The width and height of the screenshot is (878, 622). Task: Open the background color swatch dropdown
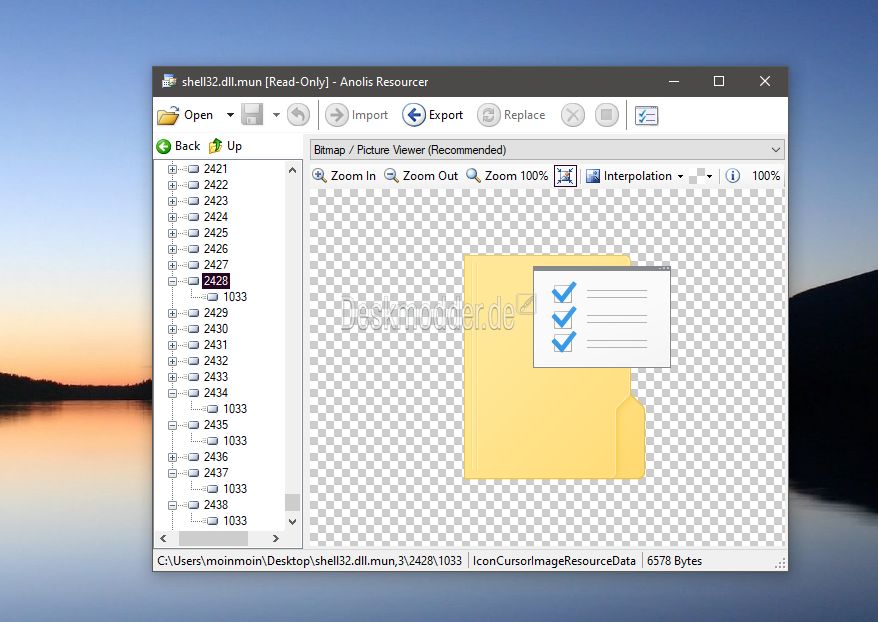(700, 176)
